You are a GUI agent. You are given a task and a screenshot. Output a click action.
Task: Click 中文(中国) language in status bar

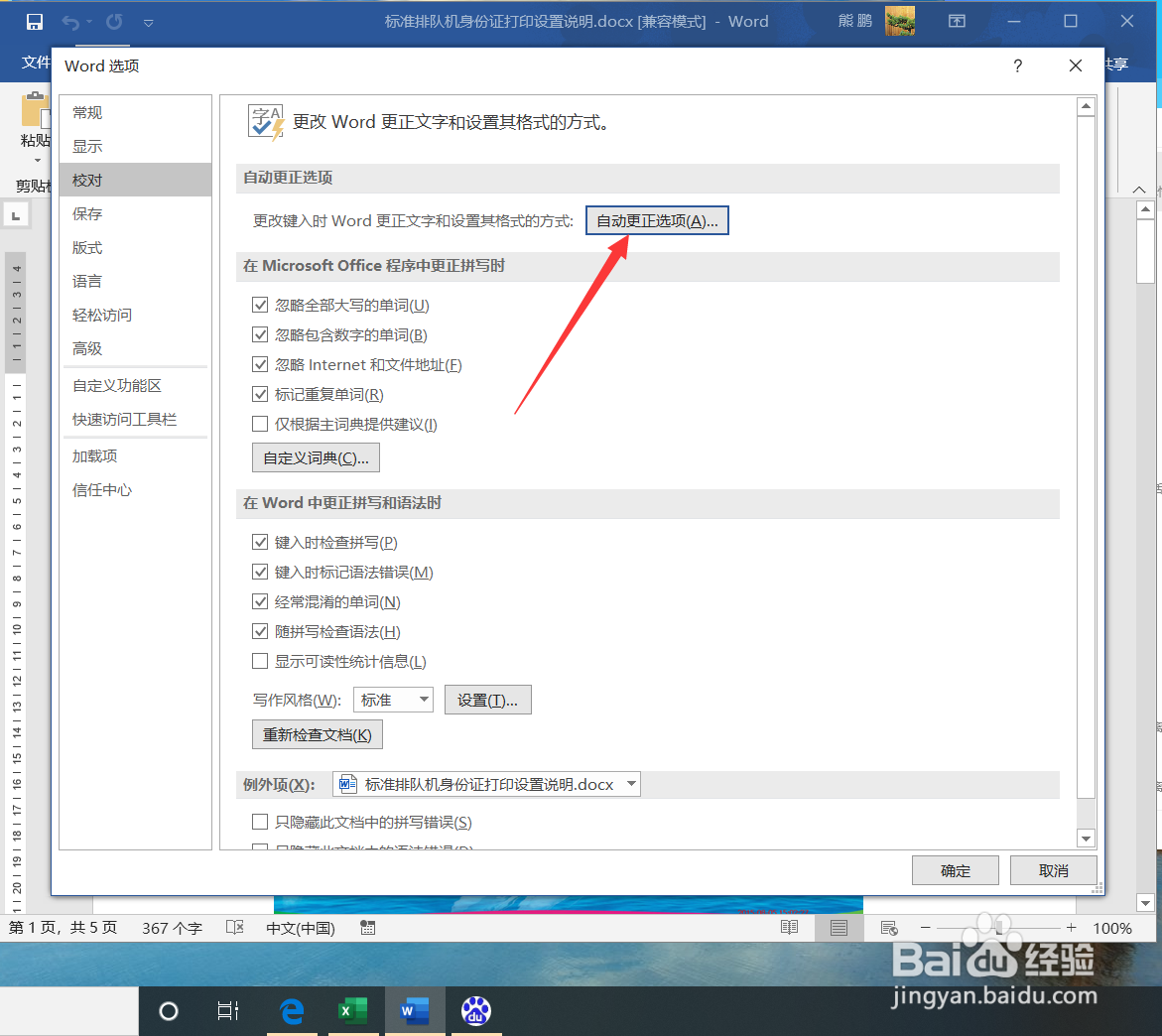[x=300, y=929]
